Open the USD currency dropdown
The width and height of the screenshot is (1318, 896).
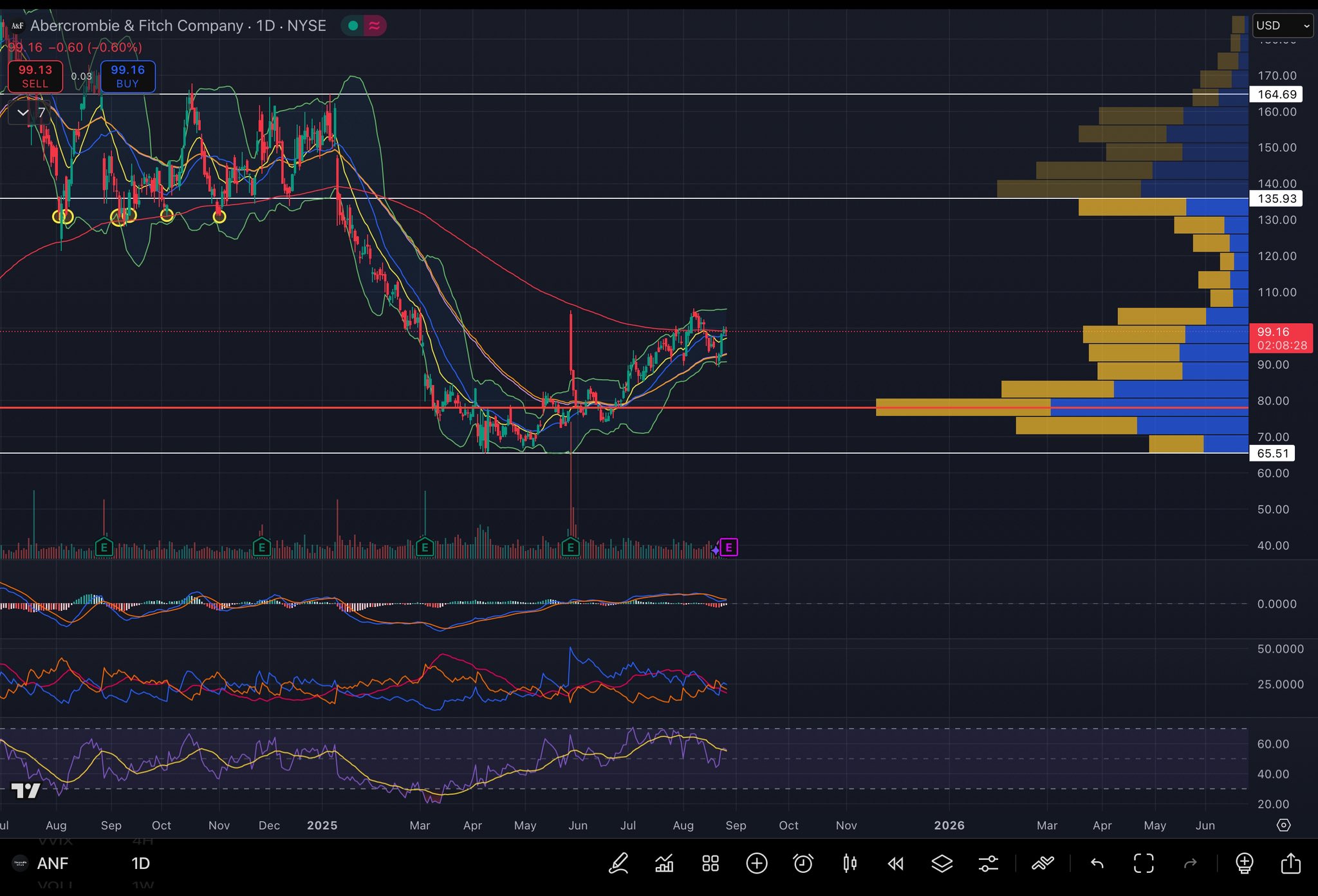(x=1282, y=26)
